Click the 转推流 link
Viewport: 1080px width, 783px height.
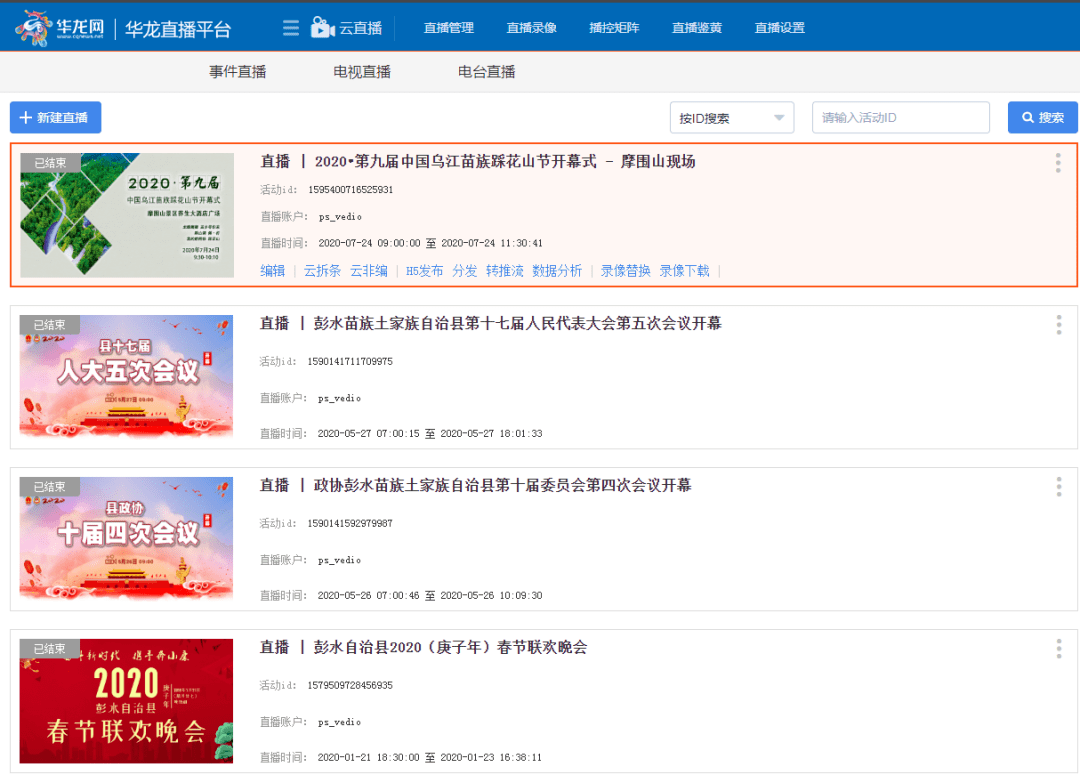[x=504, y=271]
